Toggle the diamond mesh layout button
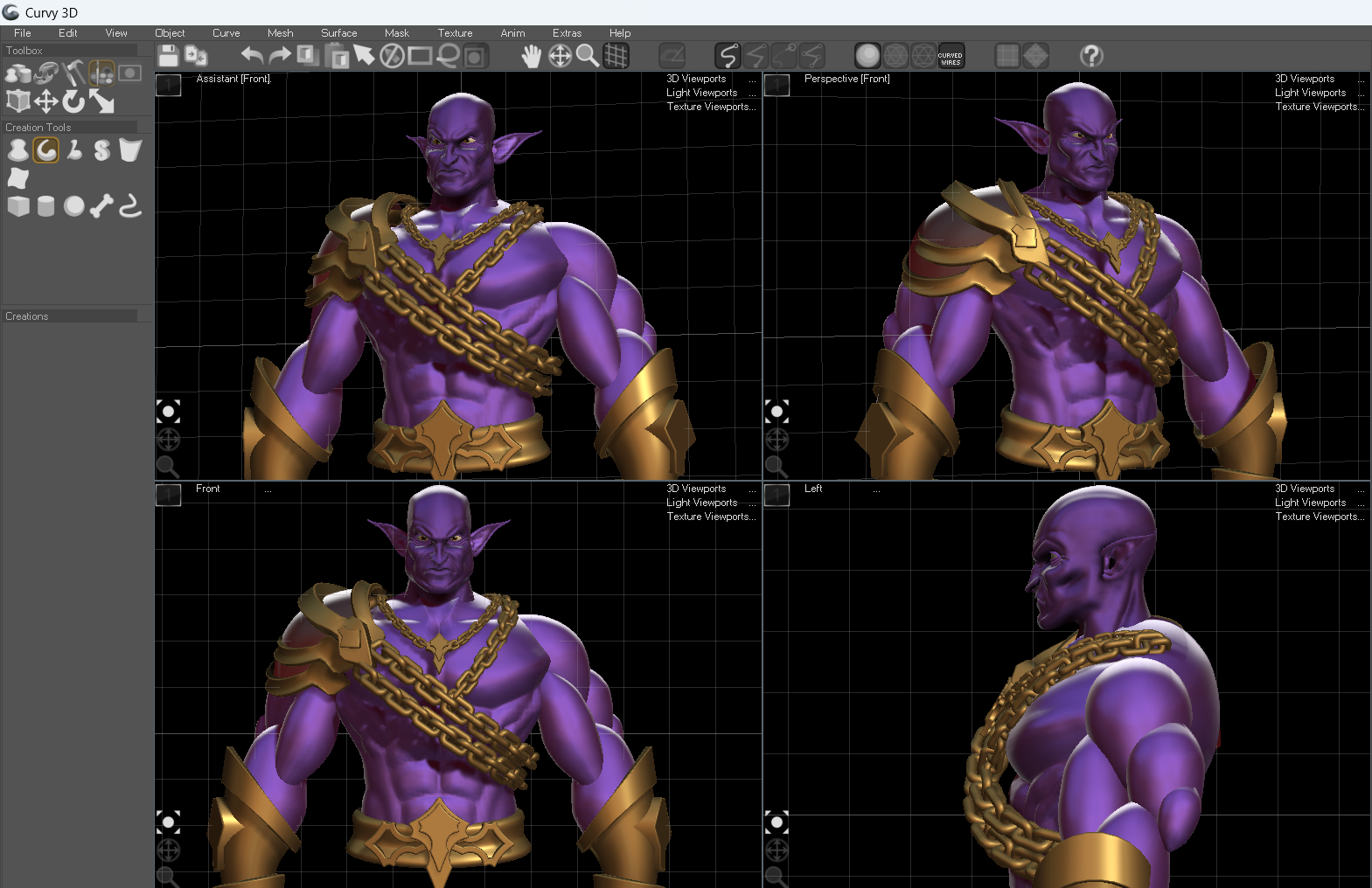Screen dimensions: 1372x888 click(x=1035, y=56)
